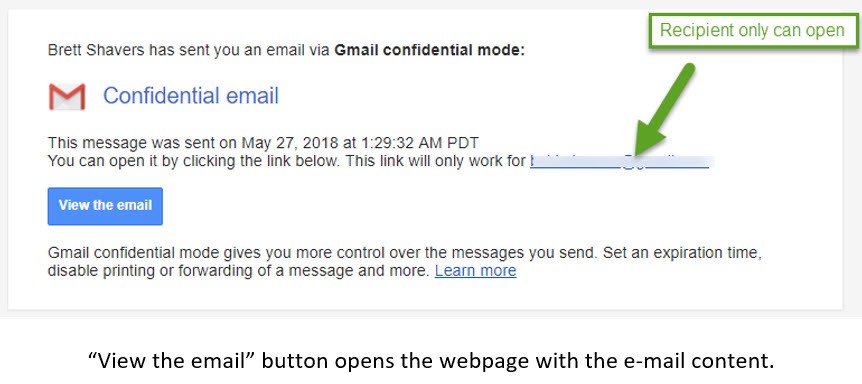Click "This message was sent on" text
Viewport: 862px width, 384px height.
coord(142,143)
